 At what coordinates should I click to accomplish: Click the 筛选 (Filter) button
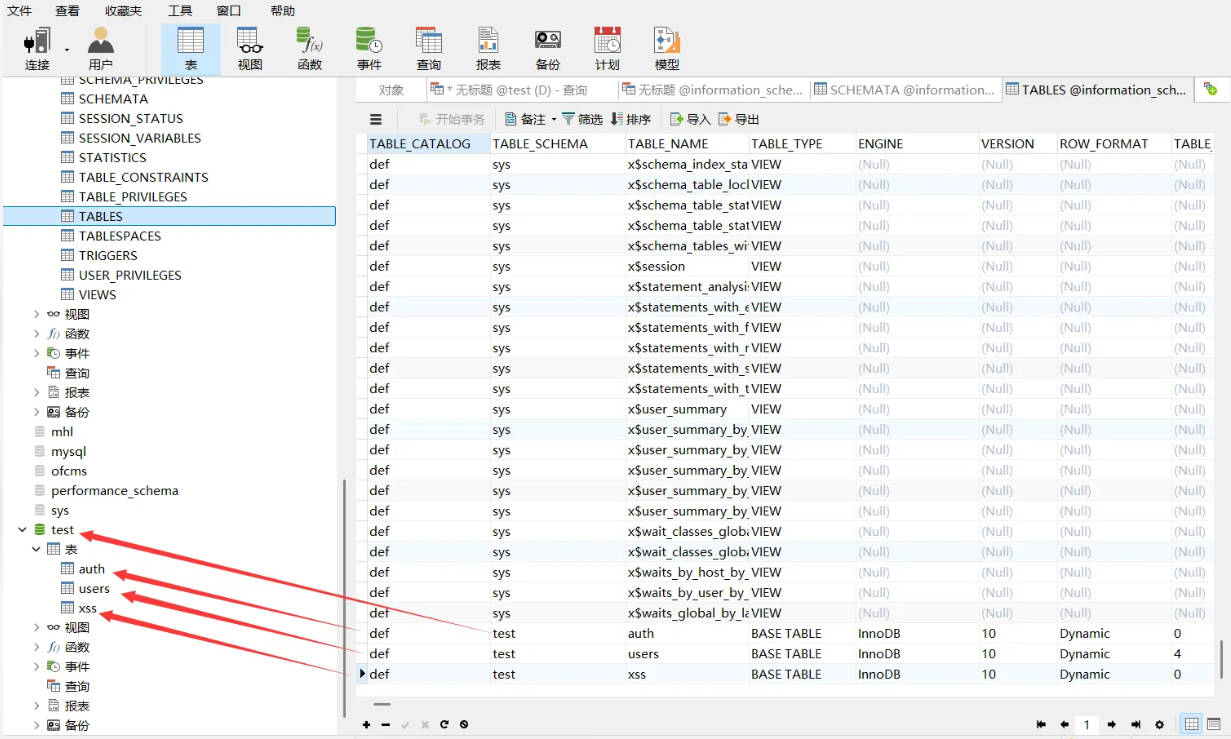tap(582, 119)
